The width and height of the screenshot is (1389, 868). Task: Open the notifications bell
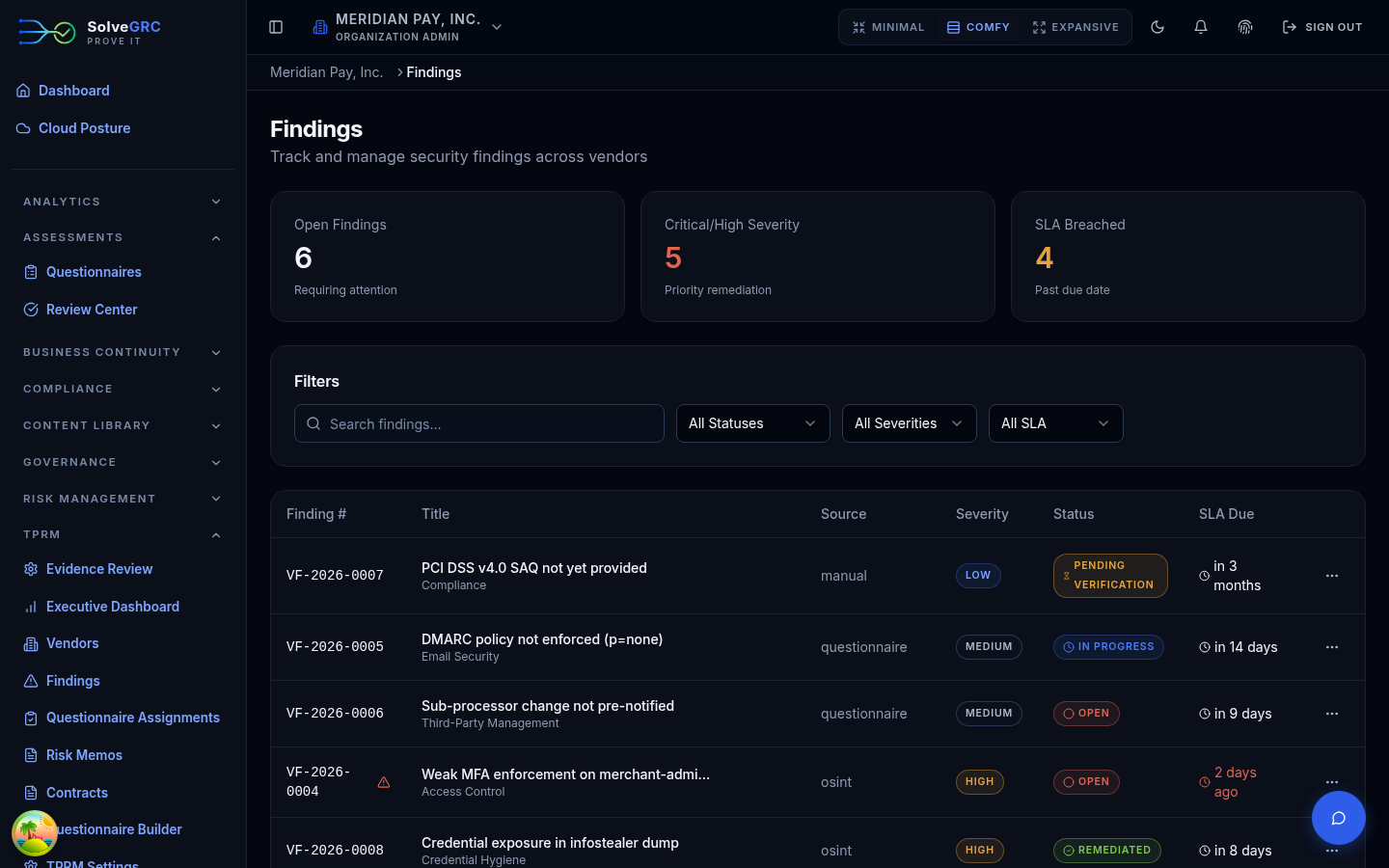[1201, 27]
